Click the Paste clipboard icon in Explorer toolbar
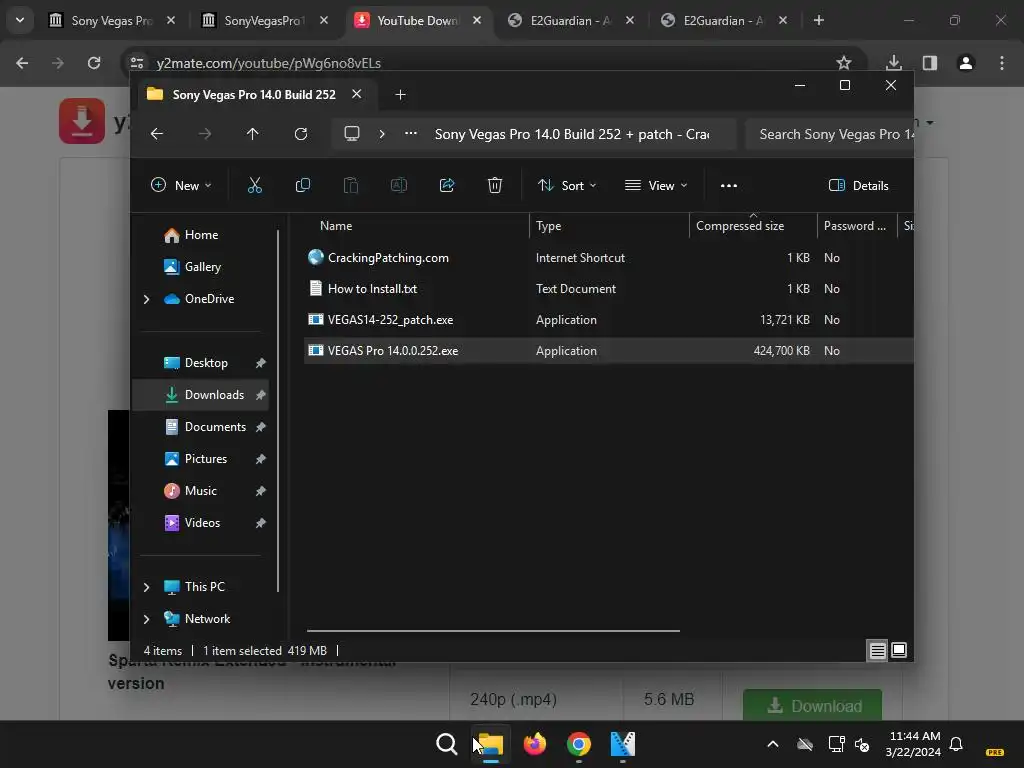This screenshot has height=768, width=1024. [x=351, y=185]
